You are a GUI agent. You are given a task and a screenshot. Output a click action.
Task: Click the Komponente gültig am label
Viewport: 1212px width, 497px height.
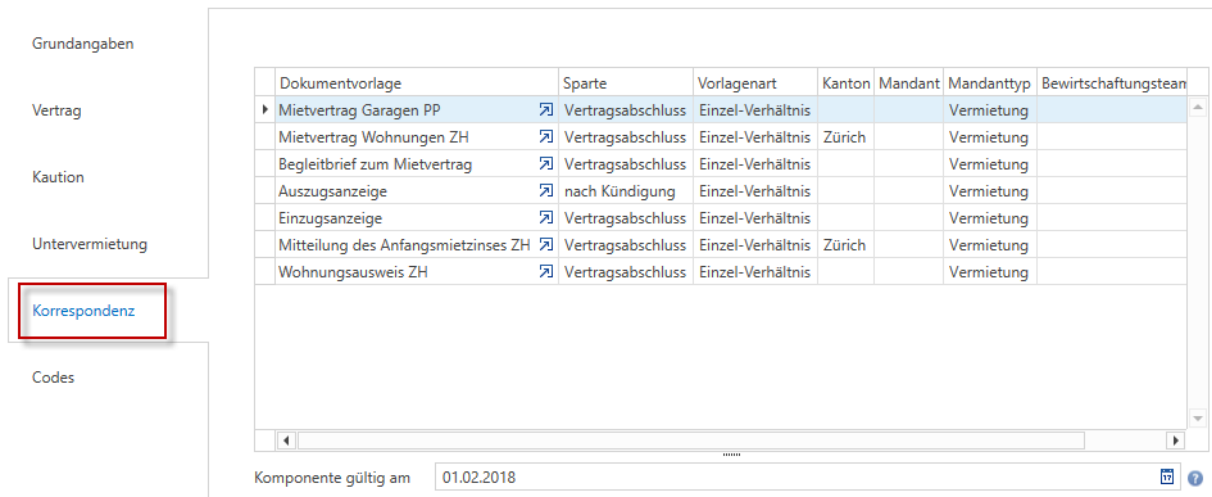333,478
